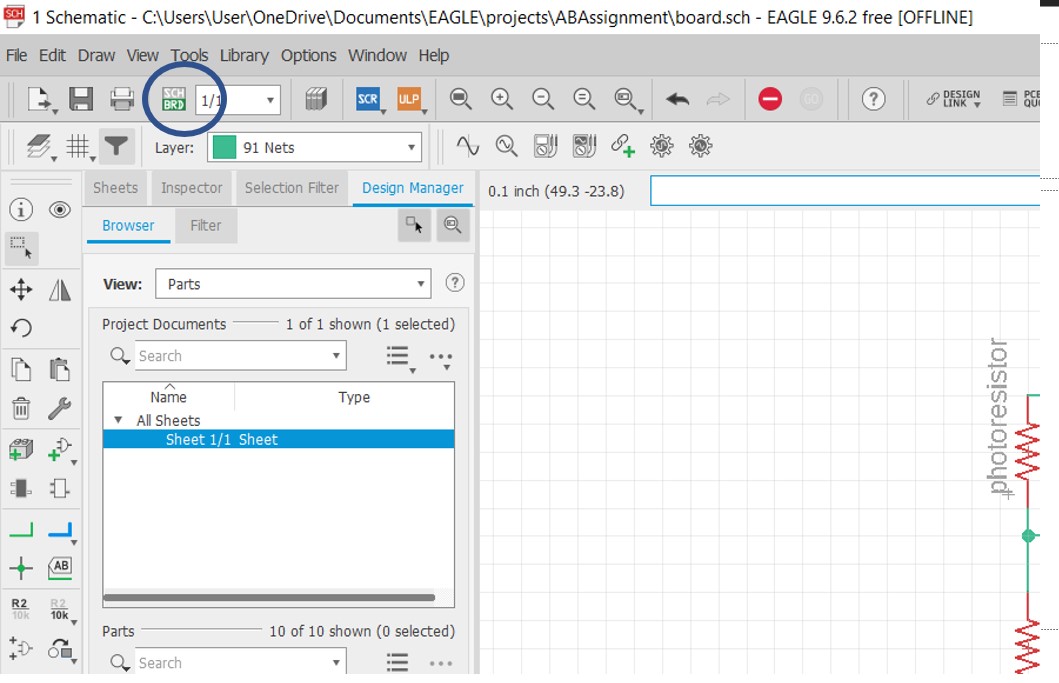The height and width of the screenshot is (683, 1059).
Task: Select the Move tool in left toolbar
Action: (21, 290)
